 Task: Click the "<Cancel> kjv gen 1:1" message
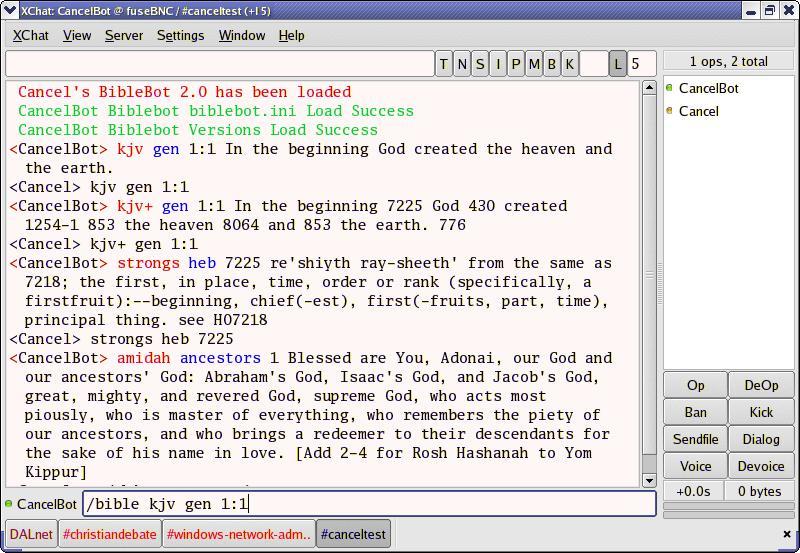(99, 187)
